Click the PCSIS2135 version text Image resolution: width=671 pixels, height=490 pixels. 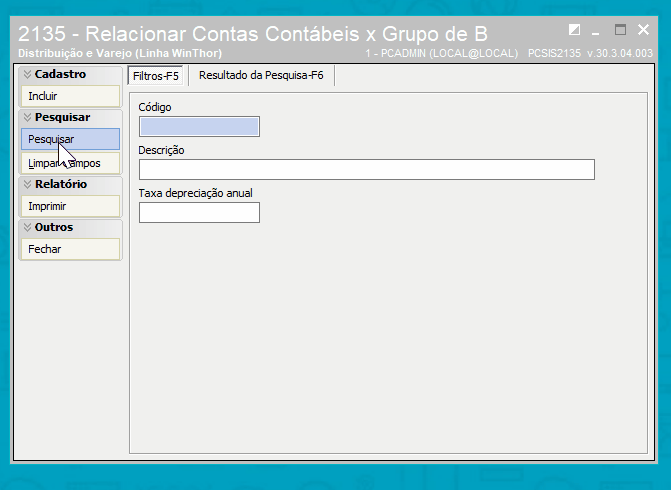(590, 53)
